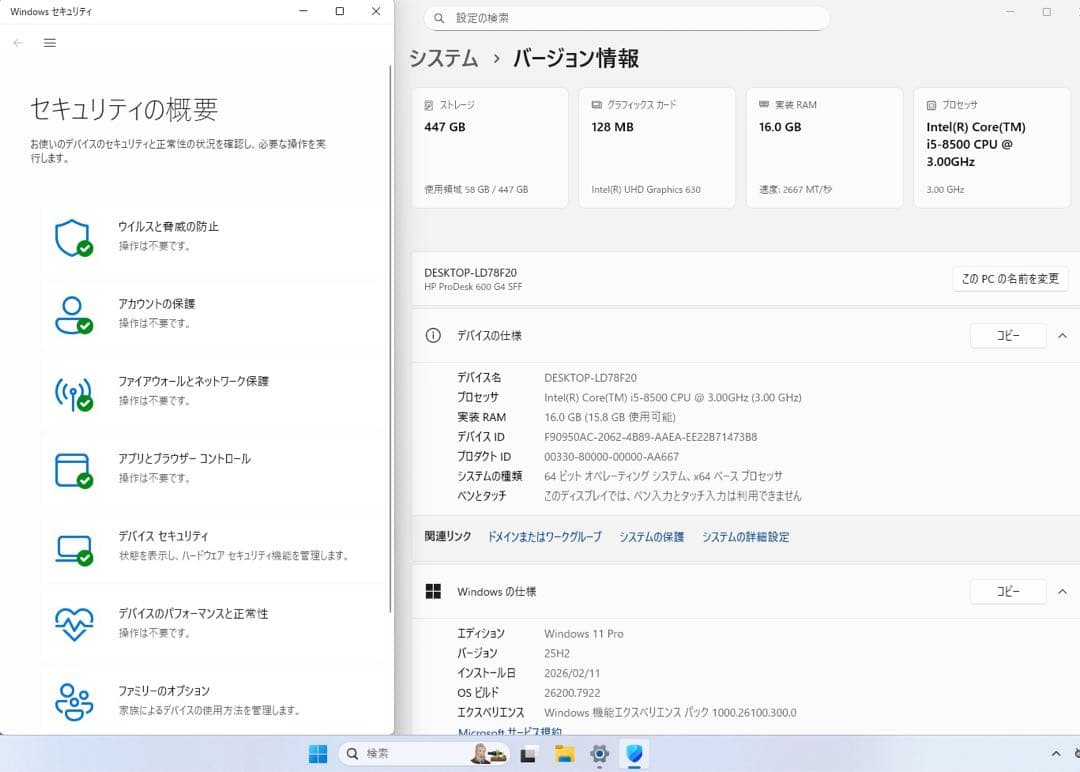Click 使用領域 58 GB / 447 GB text
This screenshot has width=1080, height=772.
tap(476, 189)
